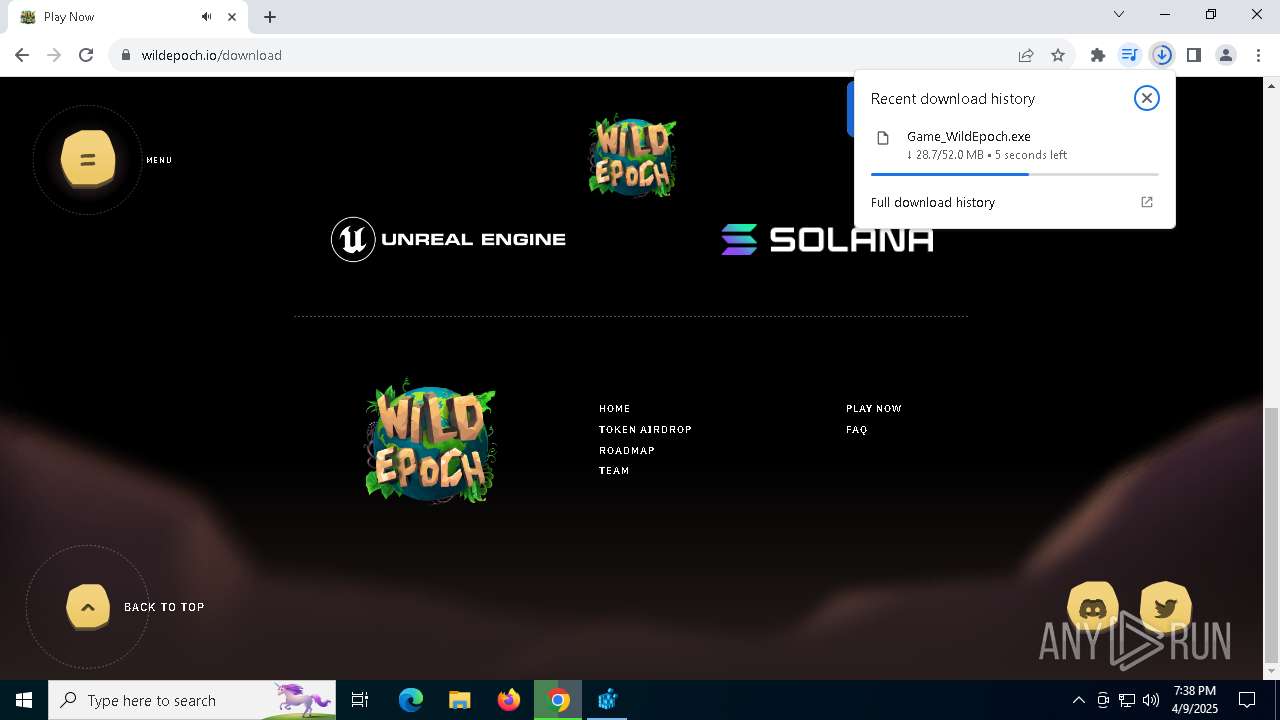Click the Wild Epoch logo in the footer

pos(431,440)
